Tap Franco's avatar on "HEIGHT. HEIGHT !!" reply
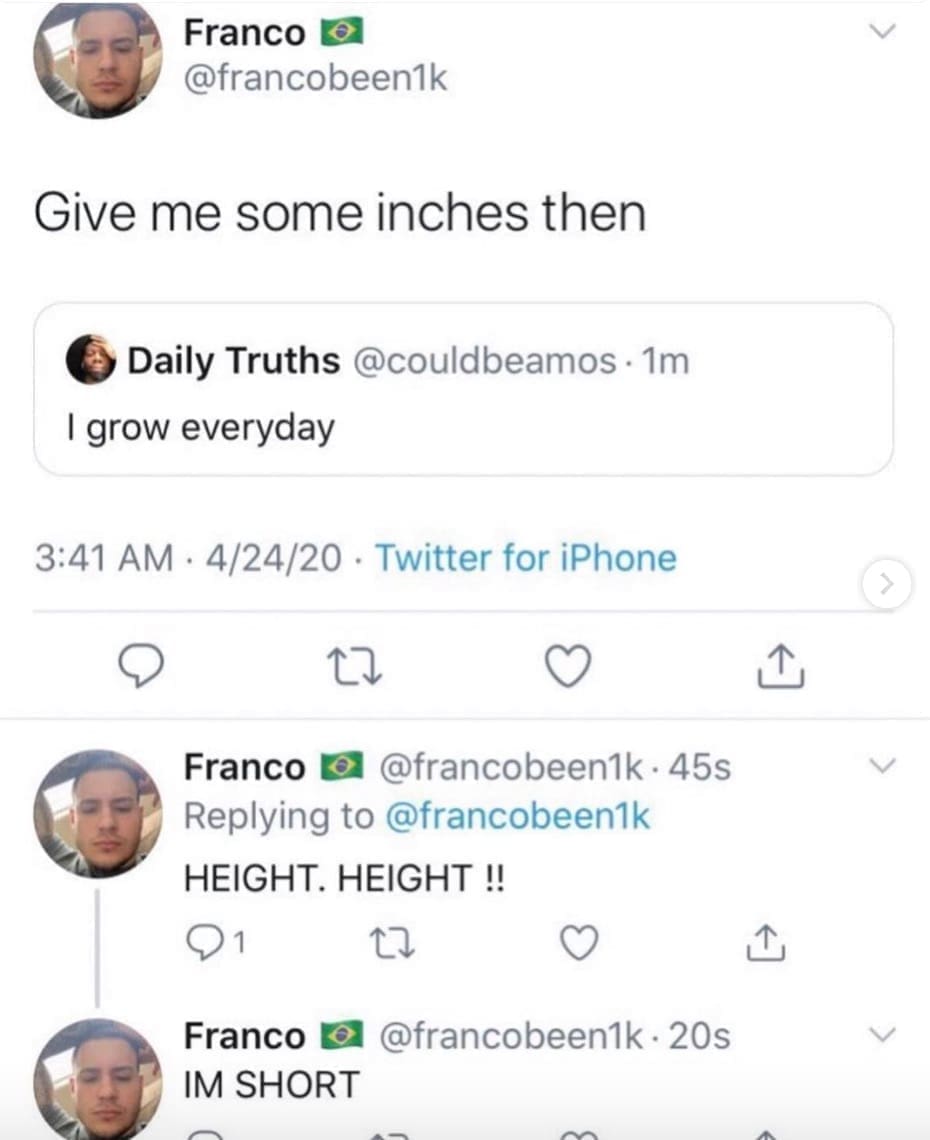The image size is (930, 1140). point(97,812)
